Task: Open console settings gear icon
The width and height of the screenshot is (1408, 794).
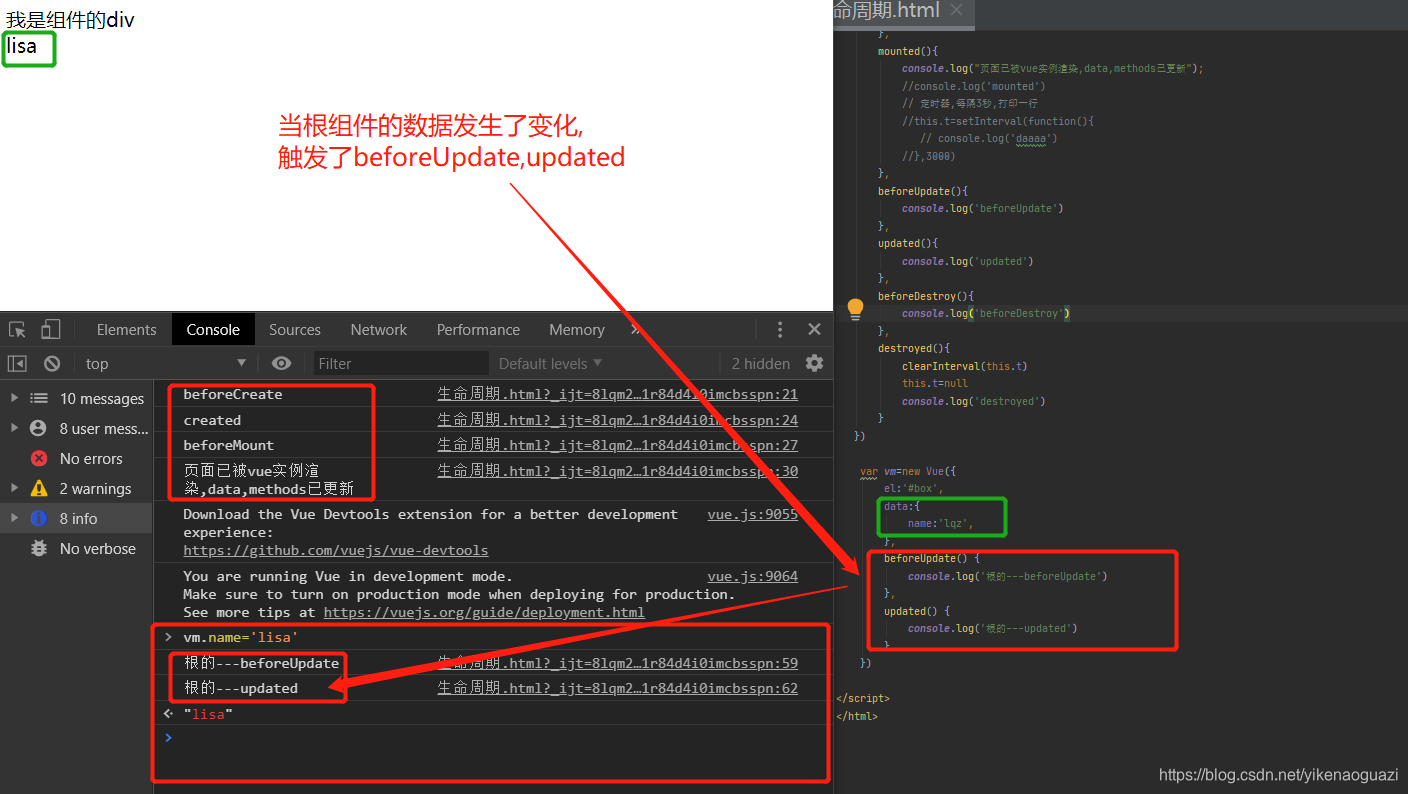Action: click(x=815, y=363)
